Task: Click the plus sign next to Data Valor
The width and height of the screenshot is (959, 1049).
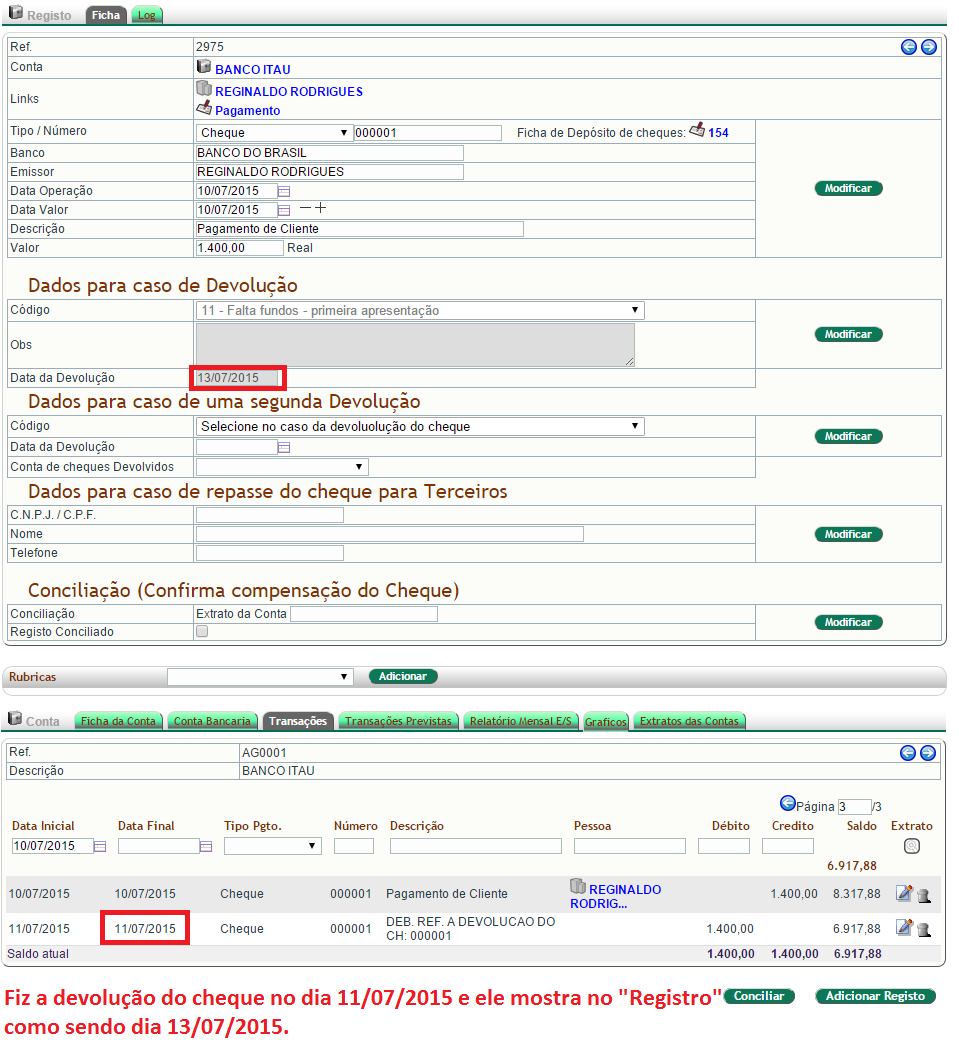Action: (321, 209)
